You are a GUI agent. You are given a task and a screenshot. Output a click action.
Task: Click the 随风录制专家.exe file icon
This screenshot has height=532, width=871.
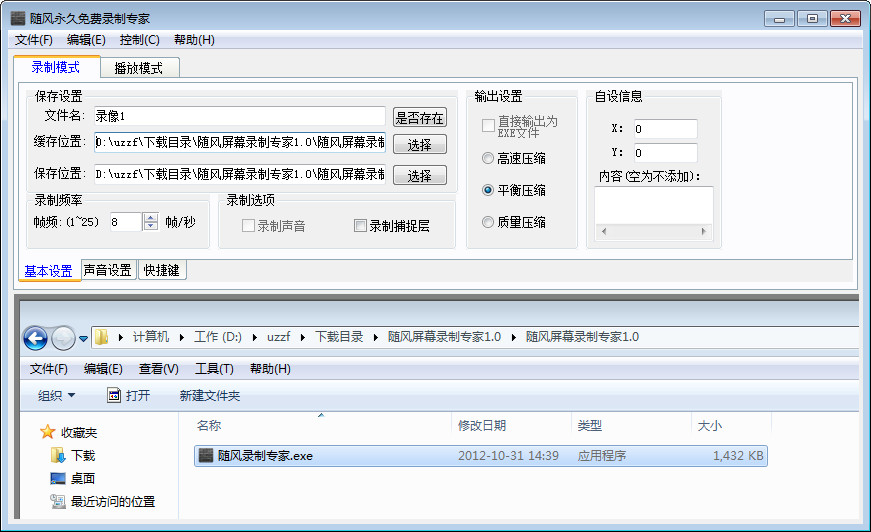[x=206, y=455]
